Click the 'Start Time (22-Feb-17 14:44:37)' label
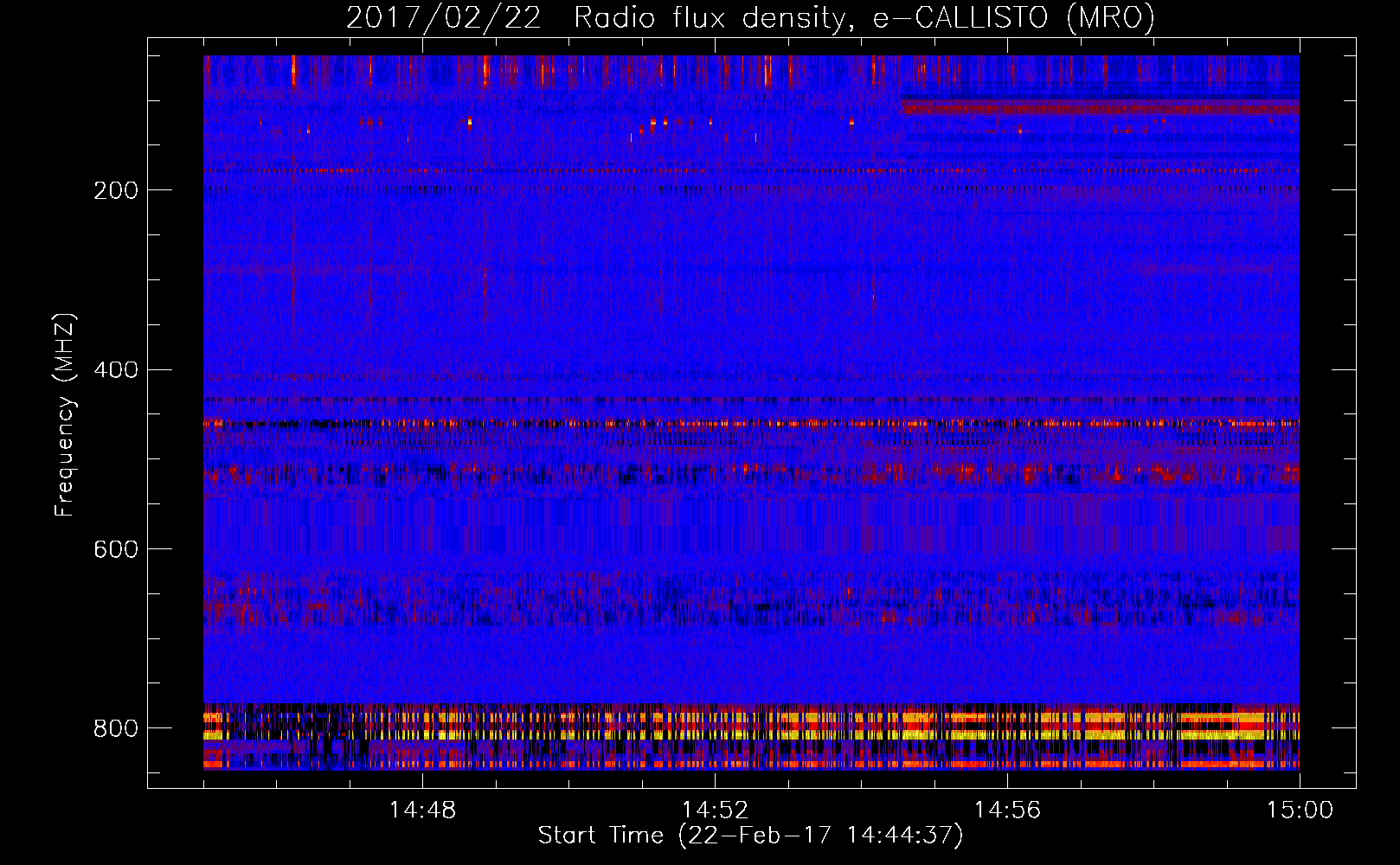This screenshot has width=1400, height=865. [751, 836]
